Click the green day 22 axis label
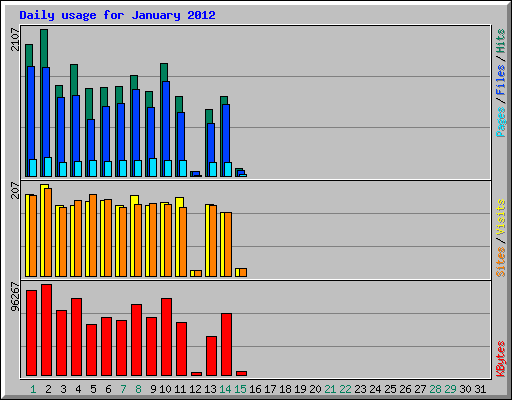 point(345,389)
